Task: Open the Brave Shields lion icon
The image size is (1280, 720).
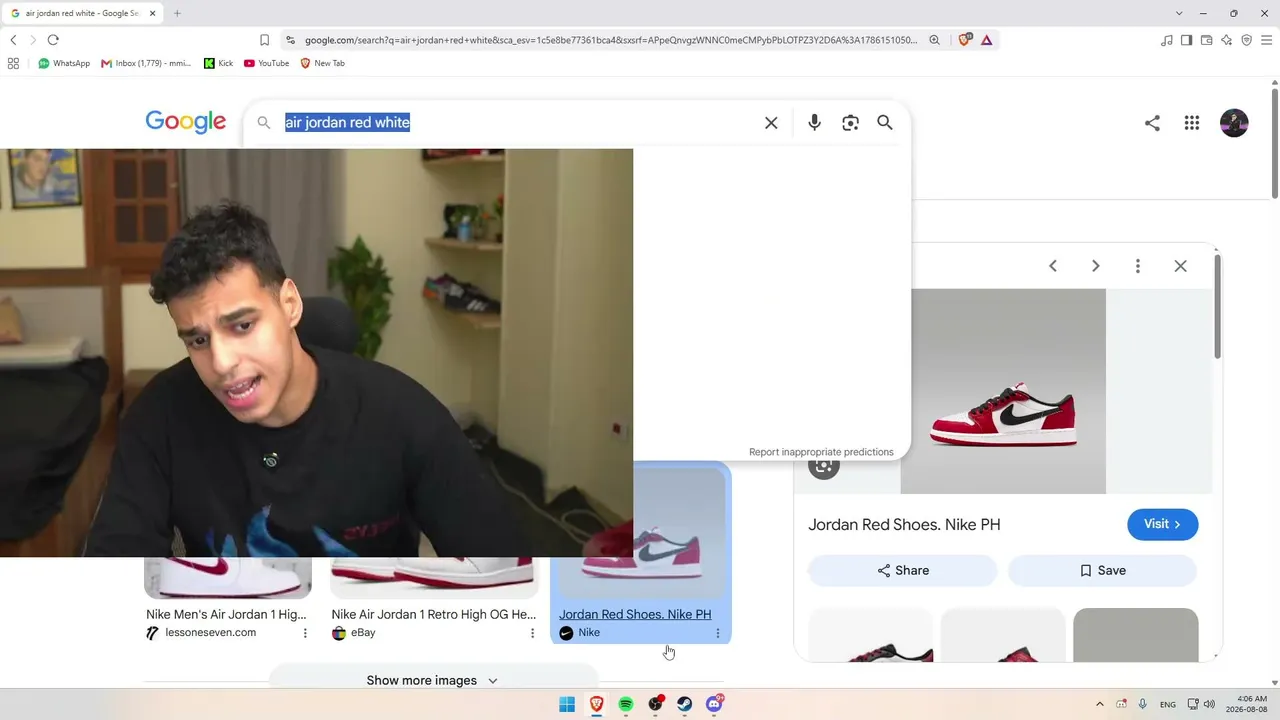Action: [x=964, y=40]
